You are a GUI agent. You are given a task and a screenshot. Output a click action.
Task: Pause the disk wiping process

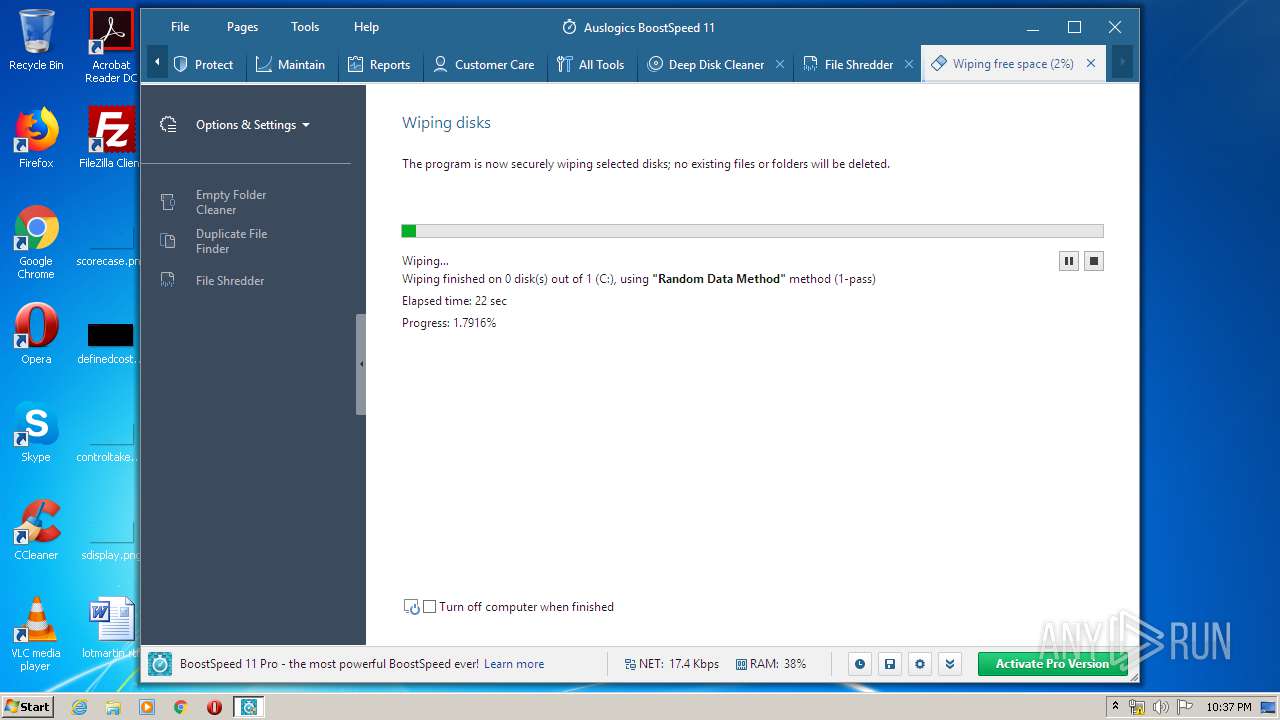click(x=1069, y=261)
